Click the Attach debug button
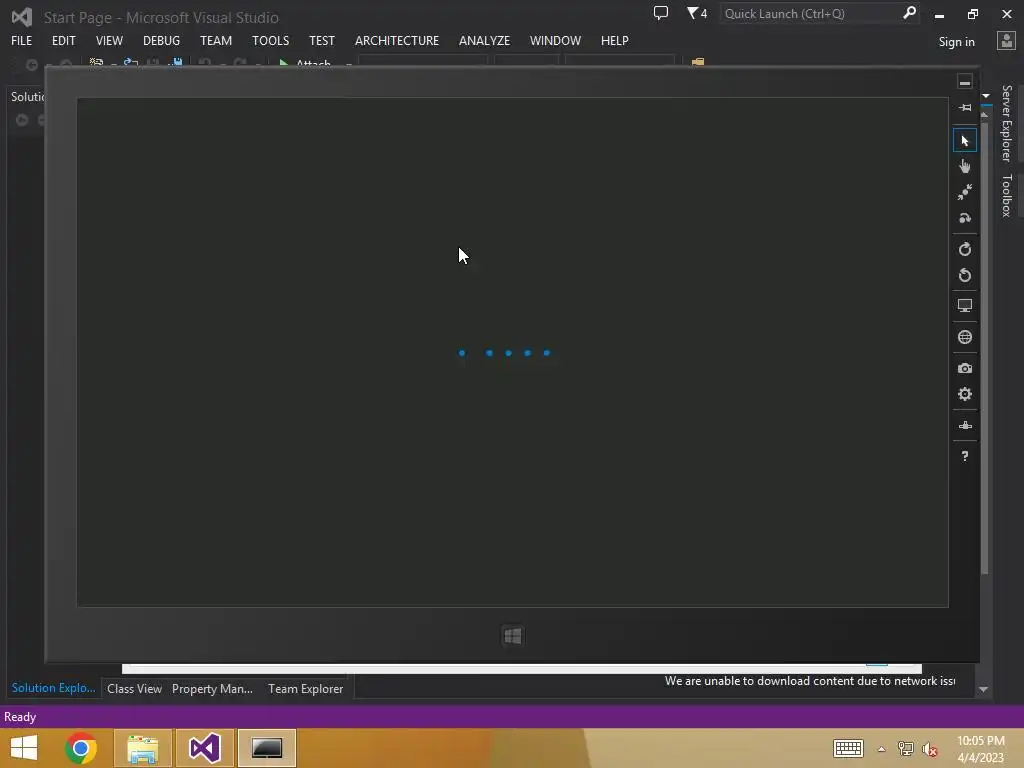Screen dimensions: 1024x768 tap(306, 63)
